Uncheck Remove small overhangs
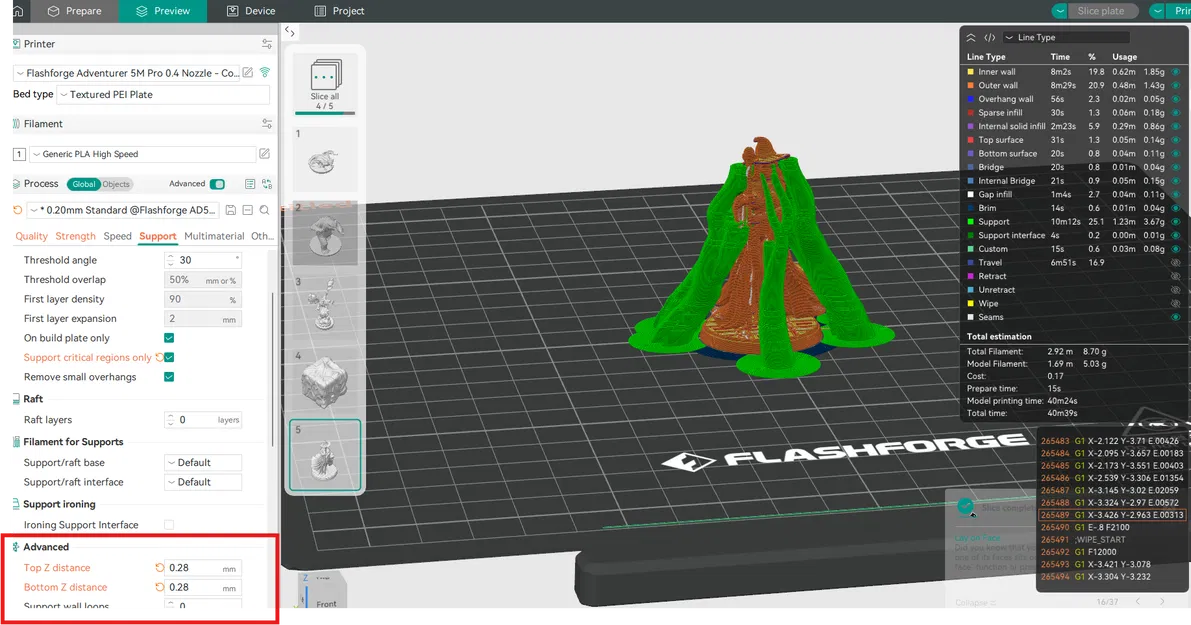 (169, 377)
